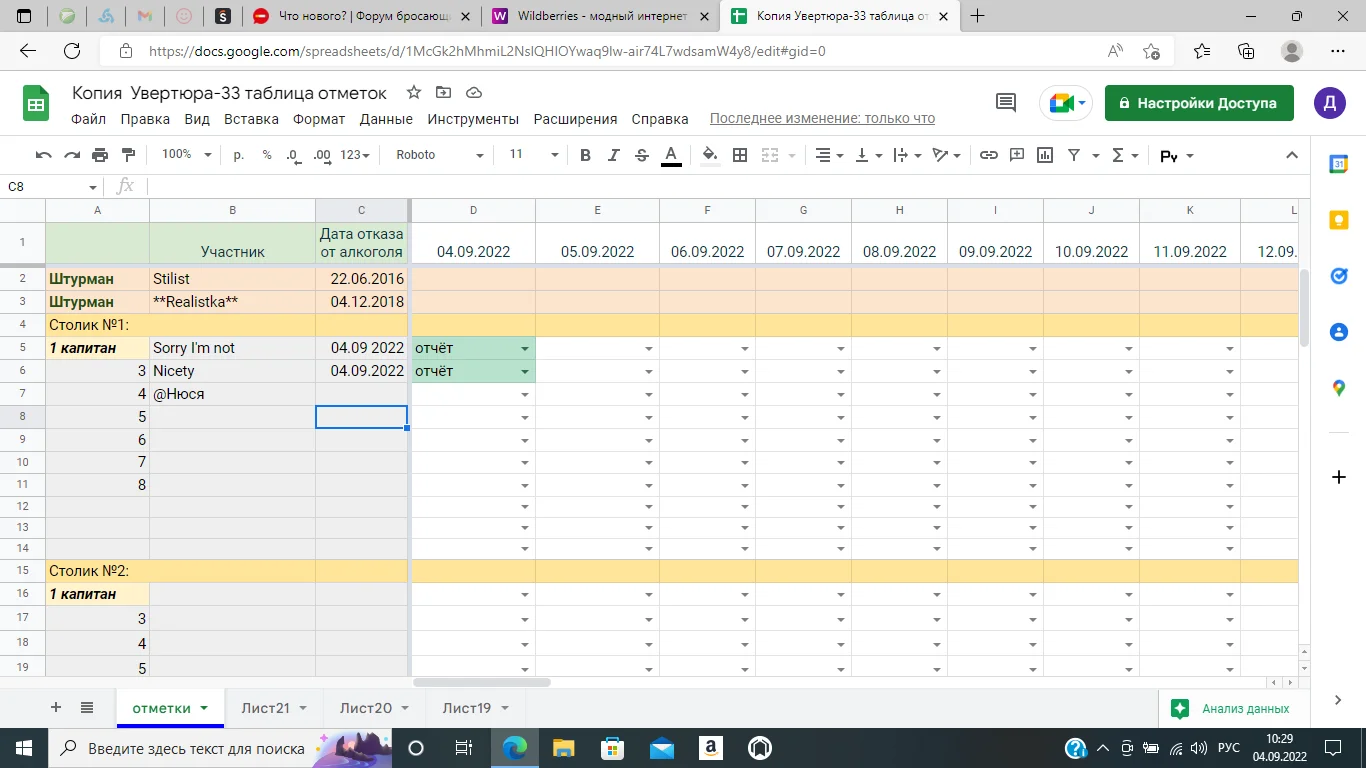Image resolution: width=1366 pixels, height=768 pixels.
Task: Insert a link using chain icon
Action: click(988, 155)
